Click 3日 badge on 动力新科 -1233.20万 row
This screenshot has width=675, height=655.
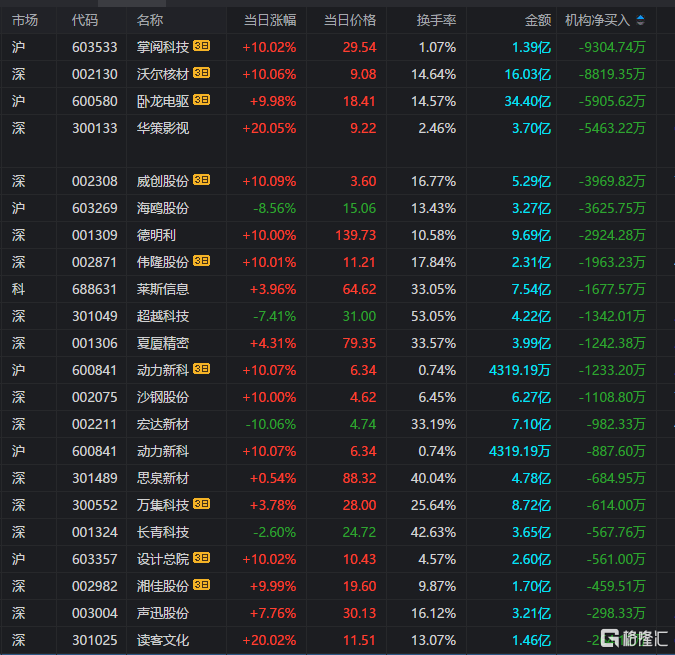pyautogui.click(x=201, y=369)
